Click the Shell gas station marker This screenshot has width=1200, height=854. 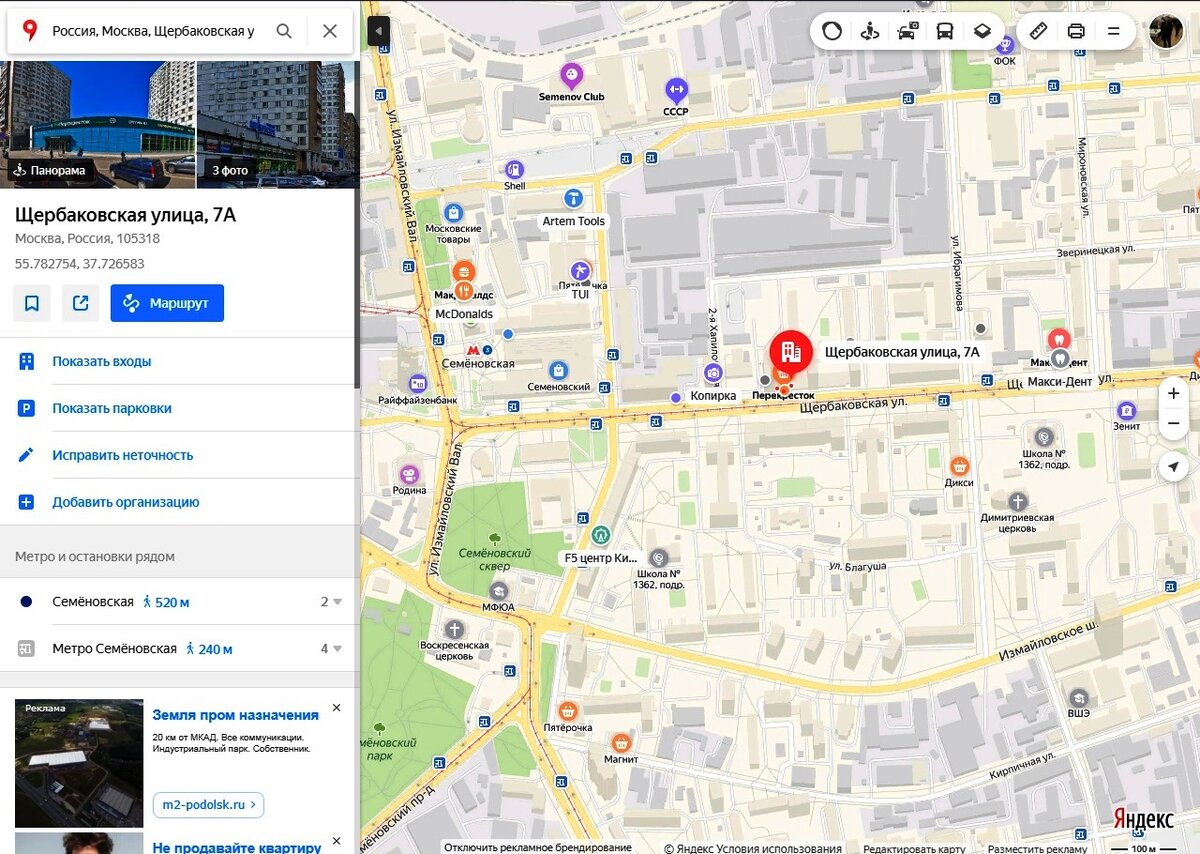(x=514, y=170)
